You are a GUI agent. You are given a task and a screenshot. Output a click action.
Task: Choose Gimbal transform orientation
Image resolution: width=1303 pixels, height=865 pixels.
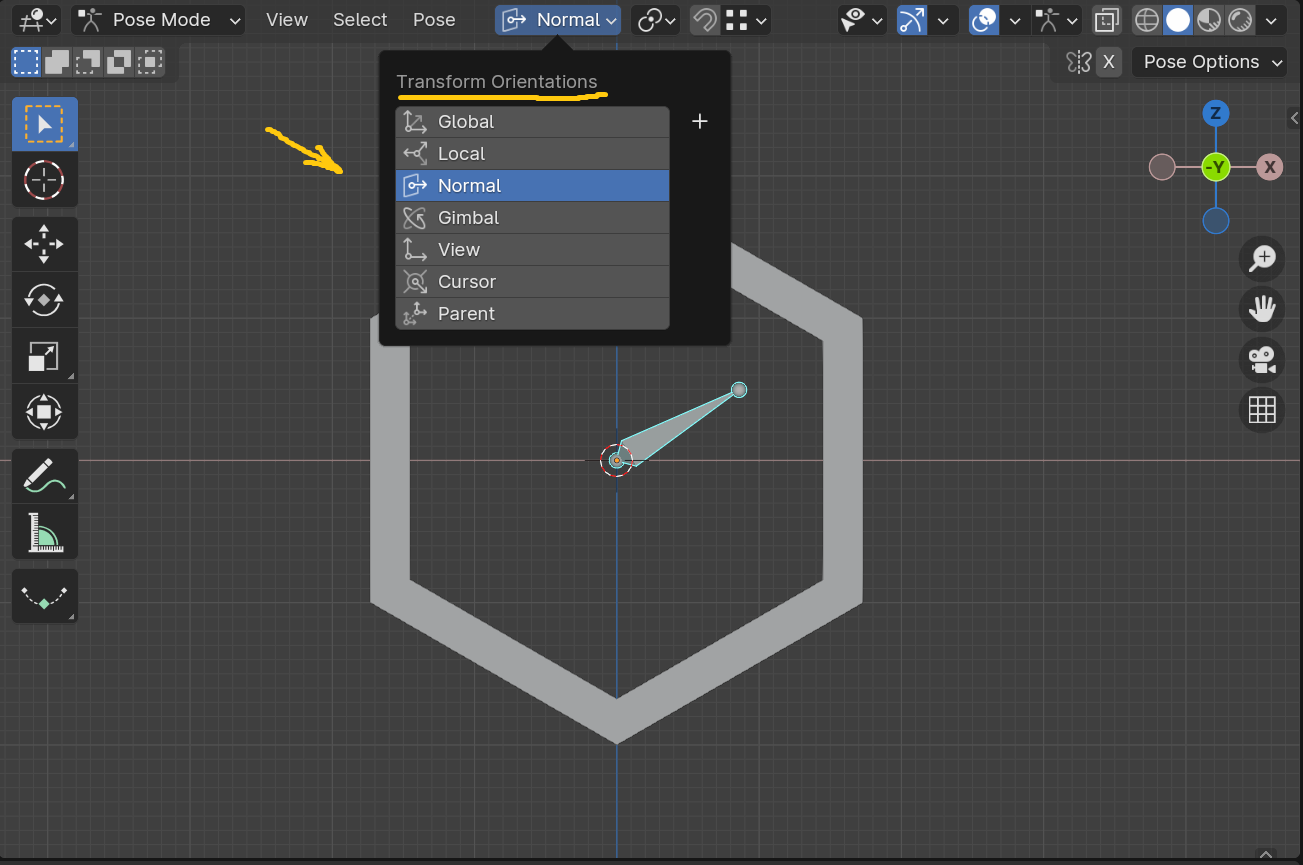click(533, 218)
